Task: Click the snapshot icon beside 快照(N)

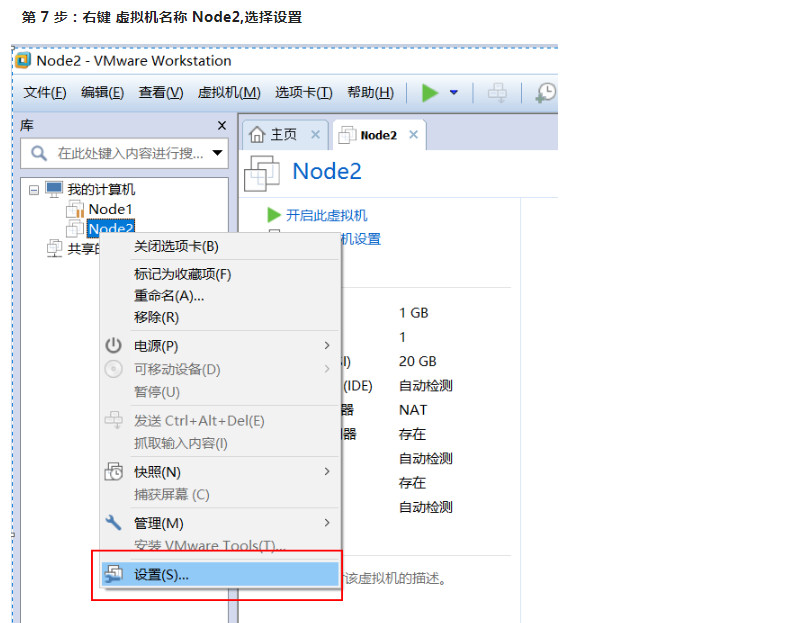Action: coord(114,472)
